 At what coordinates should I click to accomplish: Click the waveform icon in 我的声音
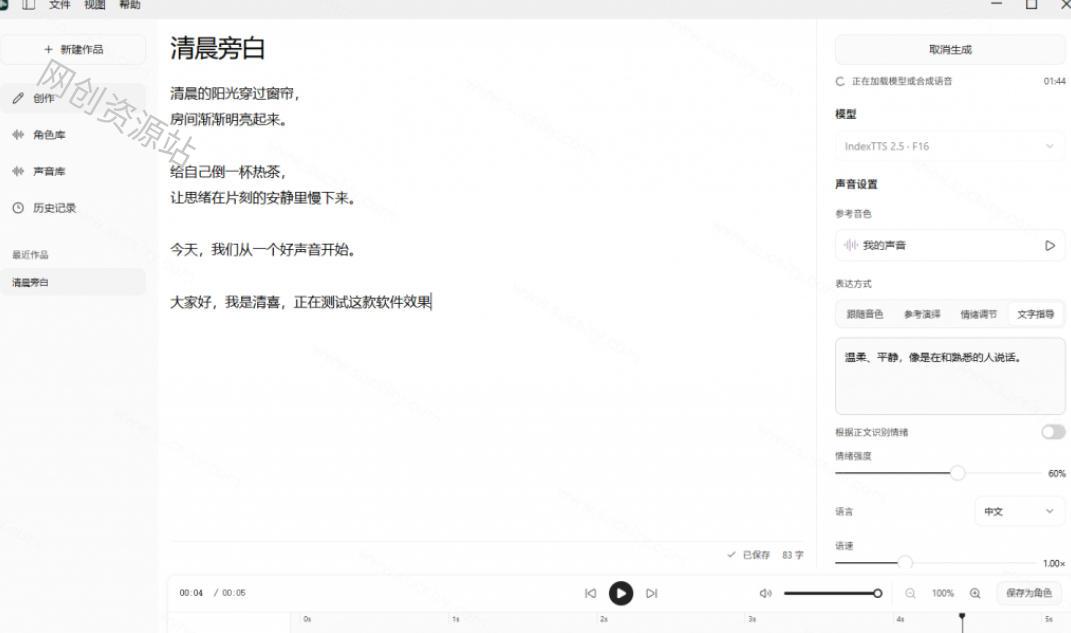(x=850, y=245)
